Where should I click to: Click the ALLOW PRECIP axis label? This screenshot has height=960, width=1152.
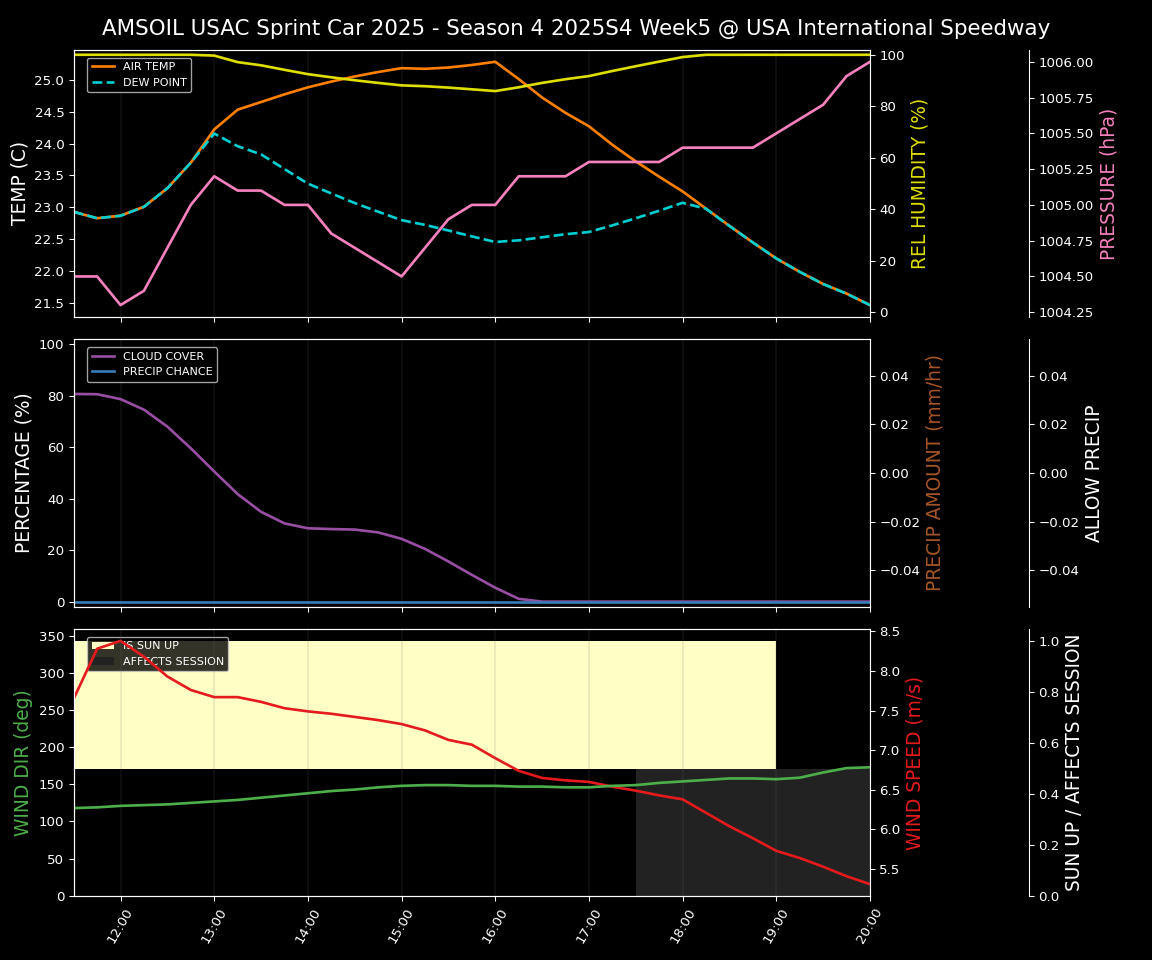click(x=1093, y=473)
